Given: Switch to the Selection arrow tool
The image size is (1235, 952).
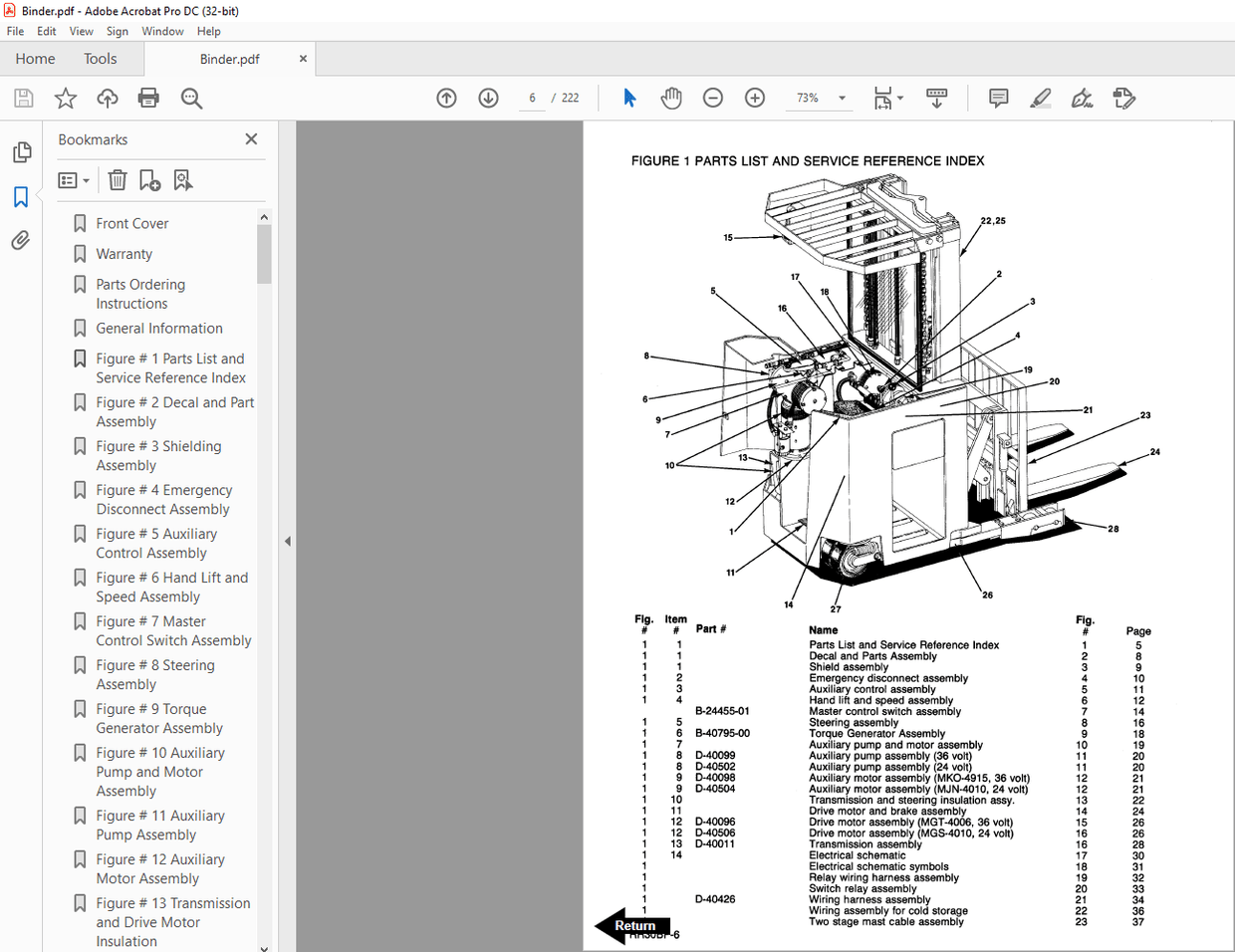Looking at the screenshot, I should [x=629, y=98].
